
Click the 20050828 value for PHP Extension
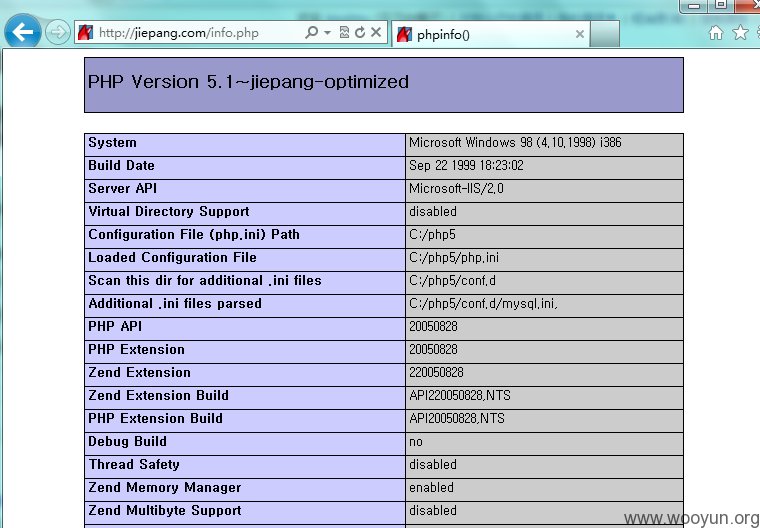coord(433,349)
